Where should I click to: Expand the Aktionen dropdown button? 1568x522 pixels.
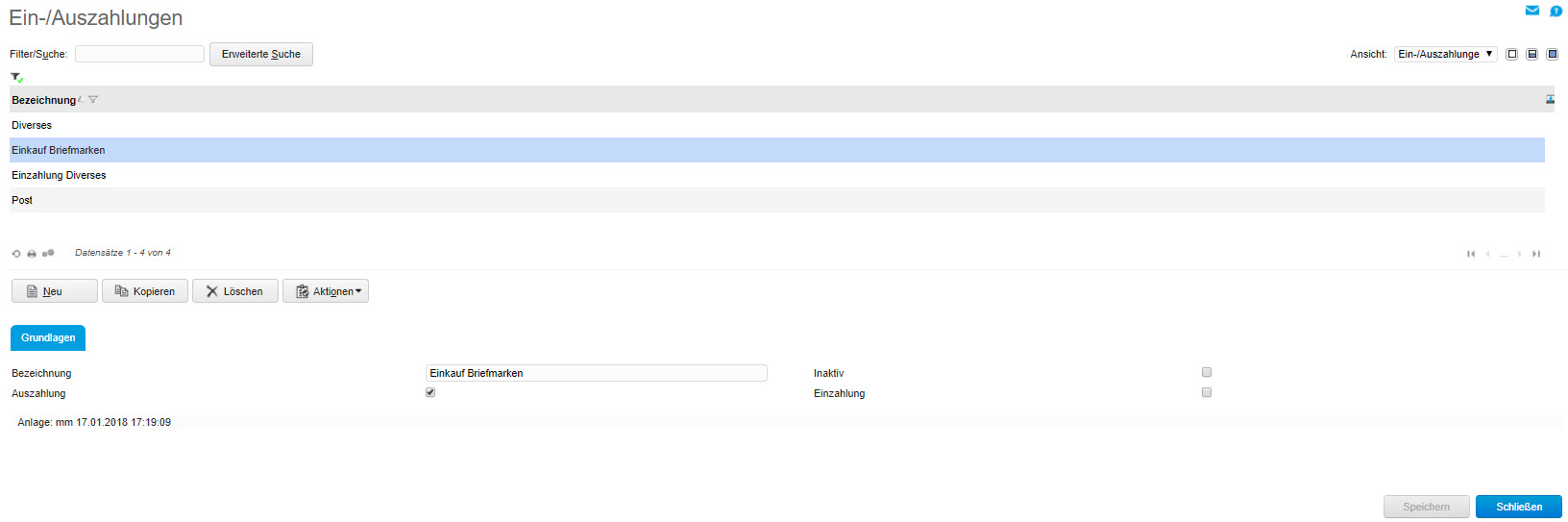[x=326, y=291]
